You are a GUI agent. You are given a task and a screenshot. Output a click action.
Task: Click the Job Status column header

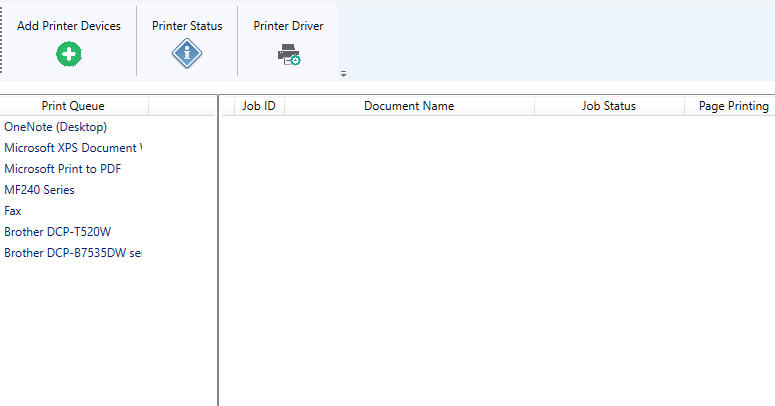pyautogui.click(x=609, y=106)
